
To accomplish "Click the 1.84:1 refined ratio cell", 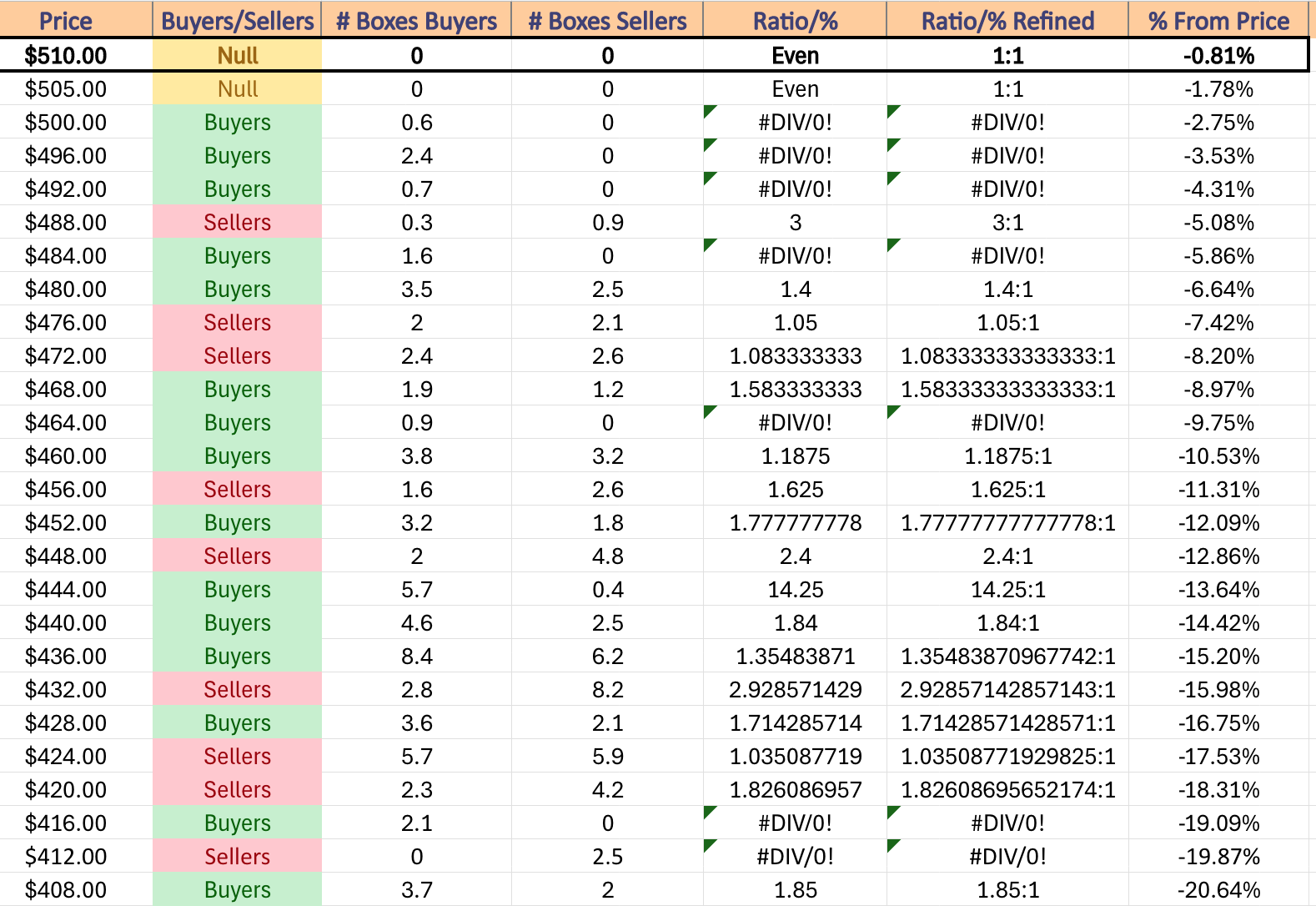I will (x=1007, y=622).
